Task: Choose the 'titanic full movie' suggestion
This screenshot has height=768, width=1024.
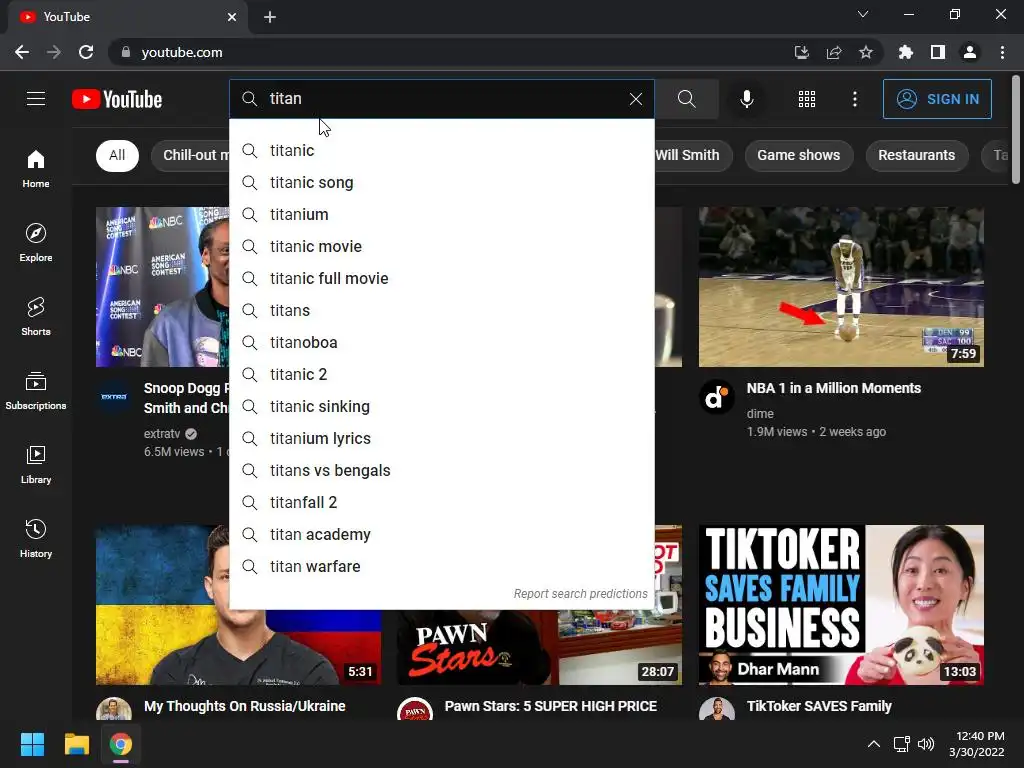Action: tap(441, 279)
